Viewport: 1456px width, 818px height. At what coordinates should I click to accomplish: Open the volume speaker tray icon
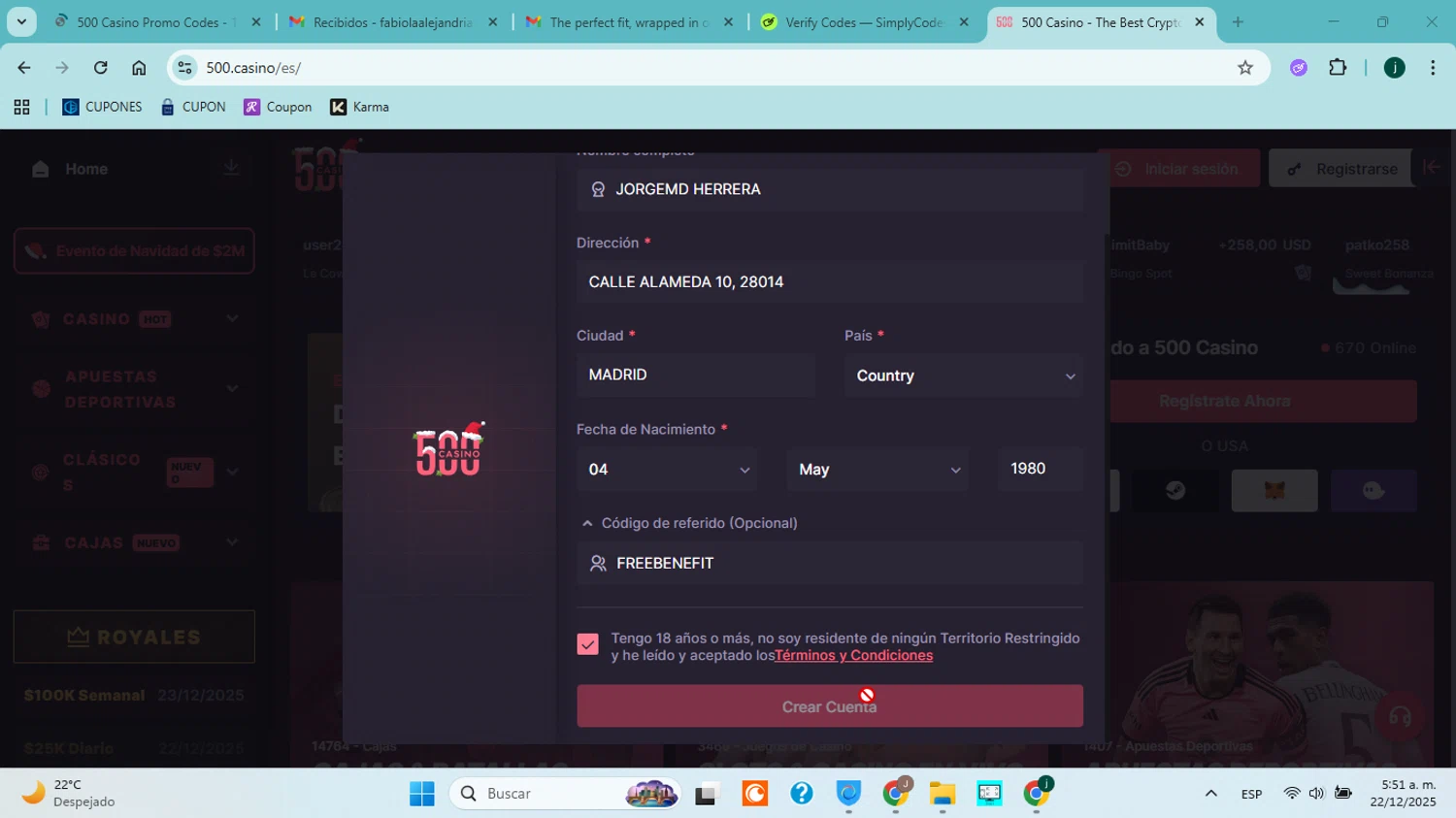[x=1316, y=794]
